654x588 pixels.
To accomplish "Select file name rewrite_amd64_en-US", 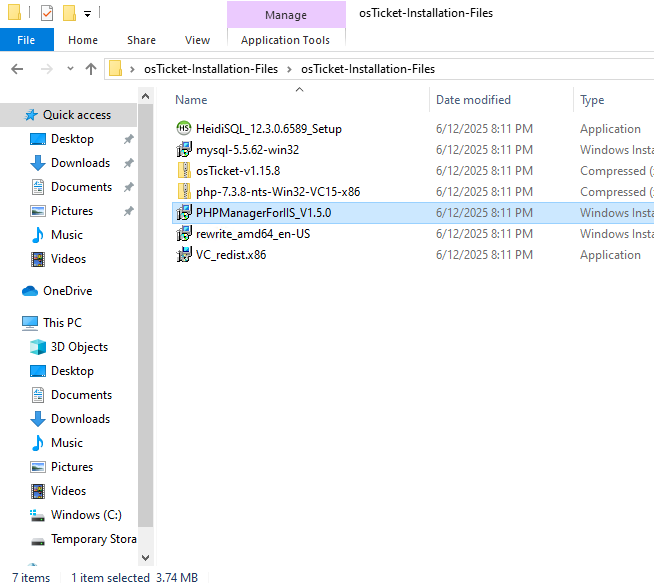I will (x=253, y=234).
